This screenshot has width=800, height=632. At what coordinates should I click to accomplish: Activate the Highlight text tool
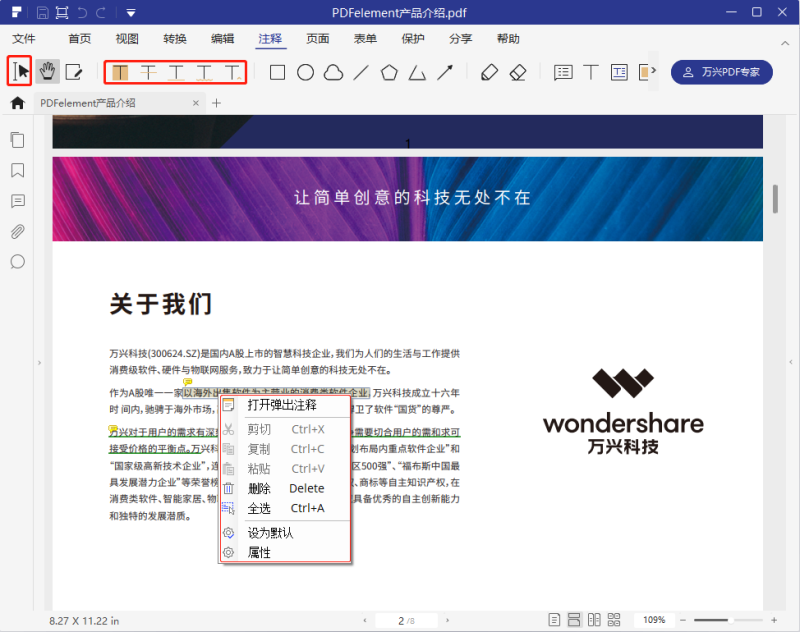point(118,72)
